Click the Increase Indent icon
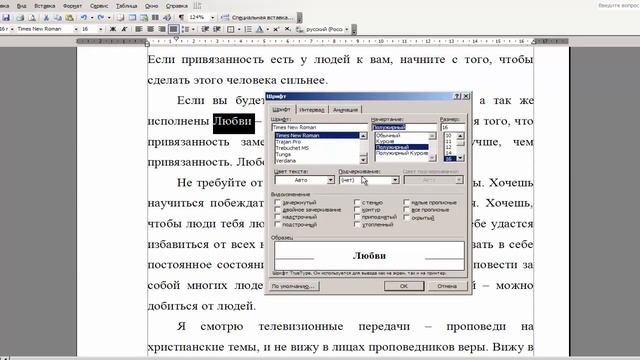The height and width of the screenshot is (360, 640). point(217,29)
